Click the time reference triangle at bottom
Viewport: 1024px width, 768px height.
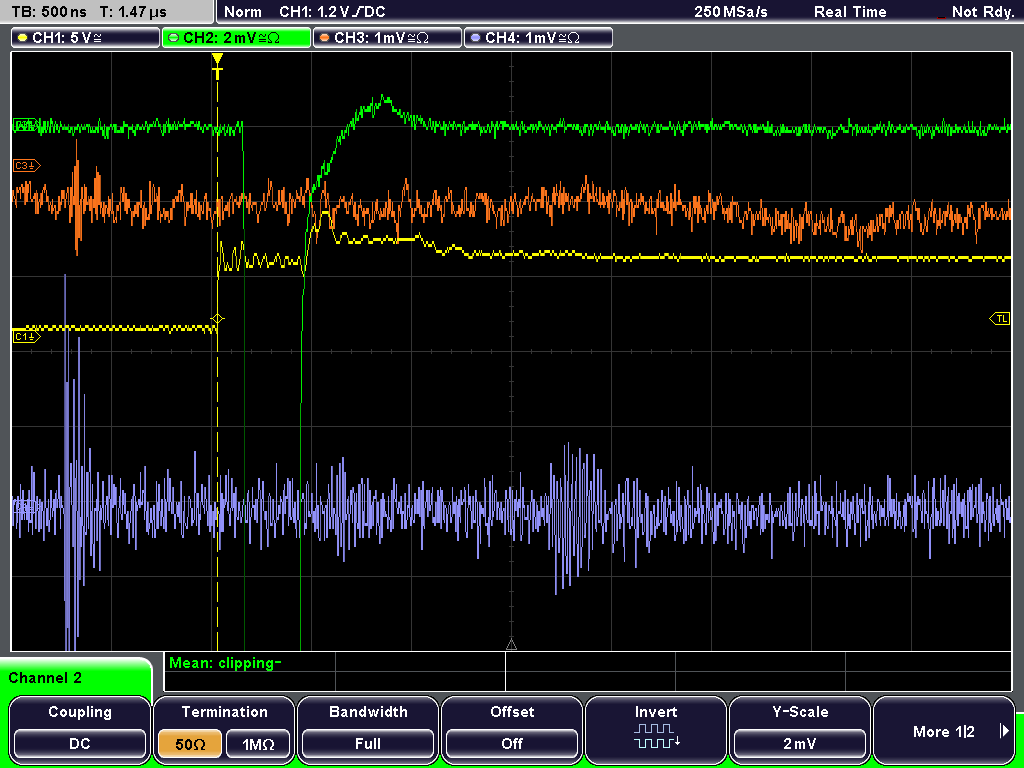click(x=511, y=645)
